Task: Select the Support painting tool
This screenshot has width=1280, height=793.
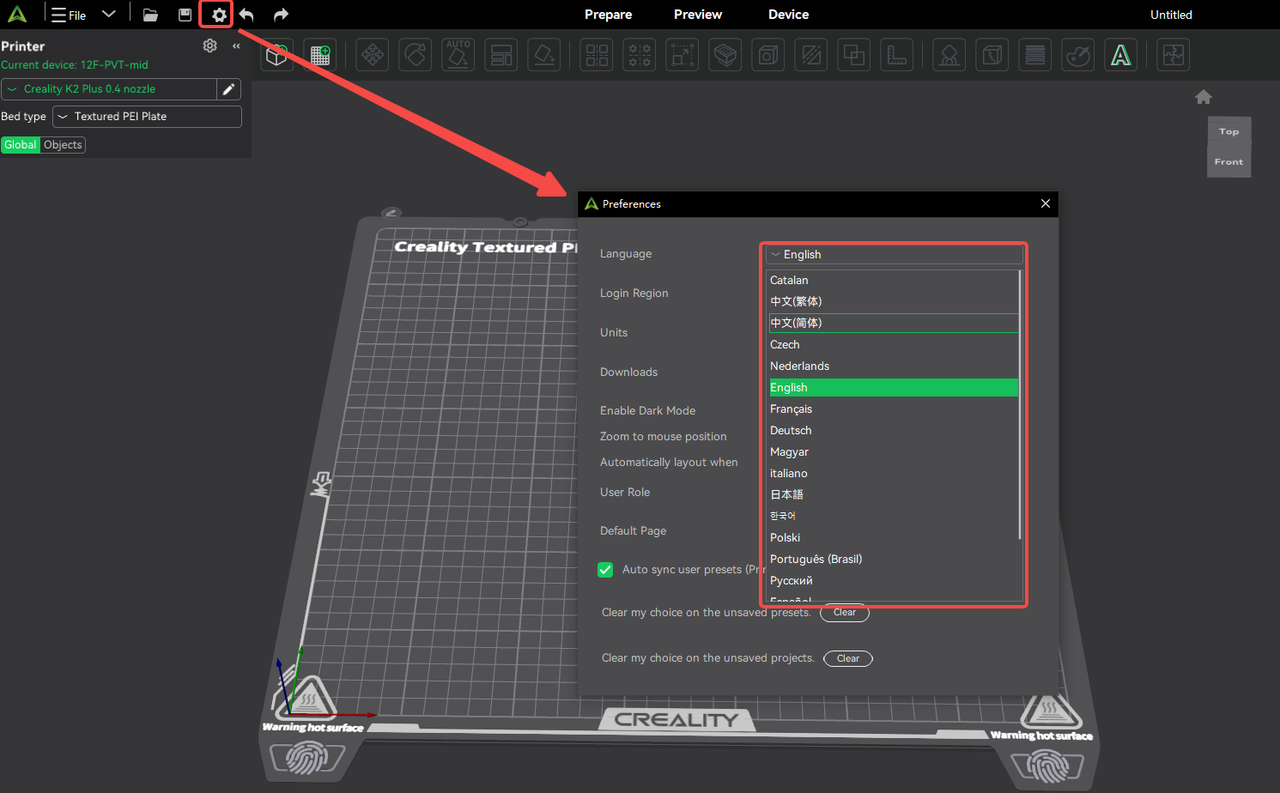Action: (x=949, y=55)
